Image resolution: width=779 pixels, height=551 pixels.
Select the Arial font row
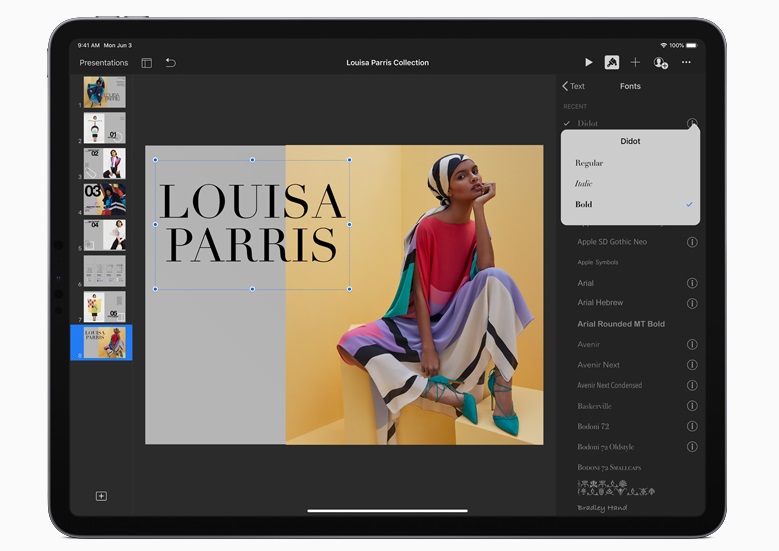click(630, 283)
